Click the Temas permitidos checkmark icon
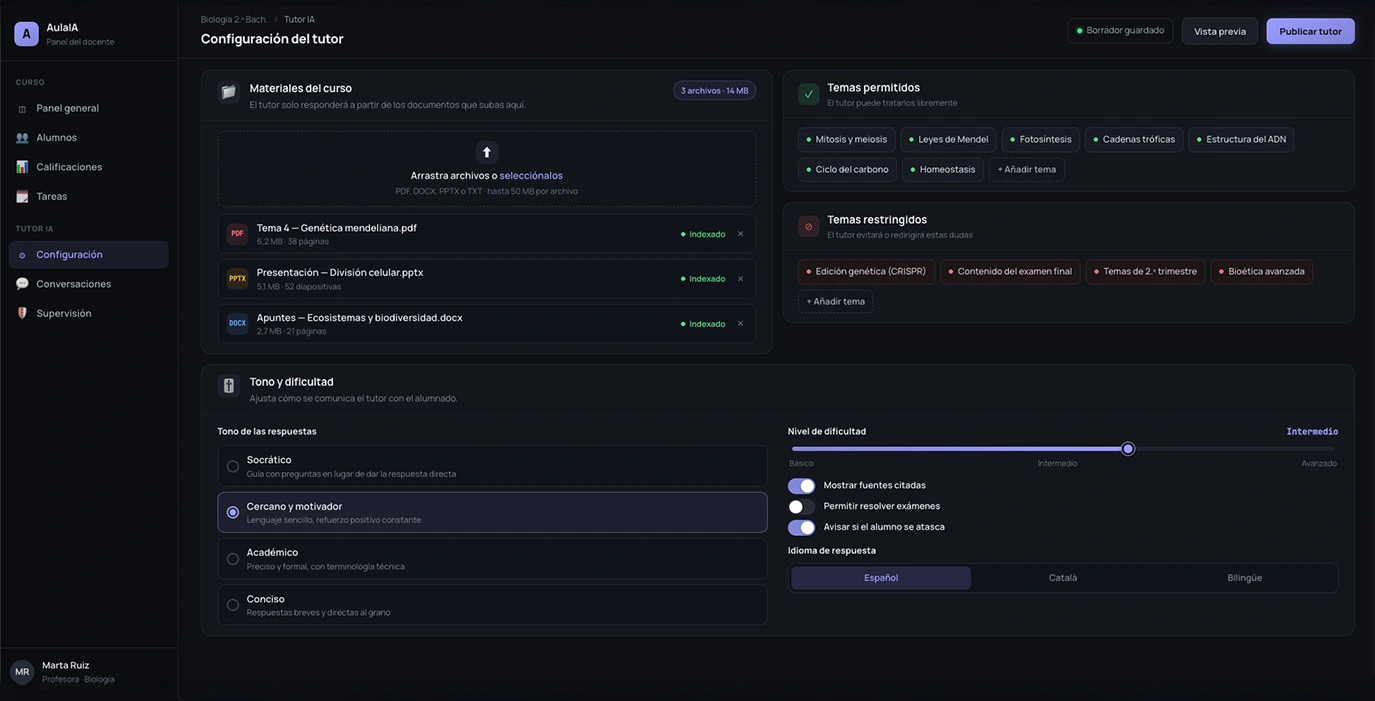 tap(809, 94)
